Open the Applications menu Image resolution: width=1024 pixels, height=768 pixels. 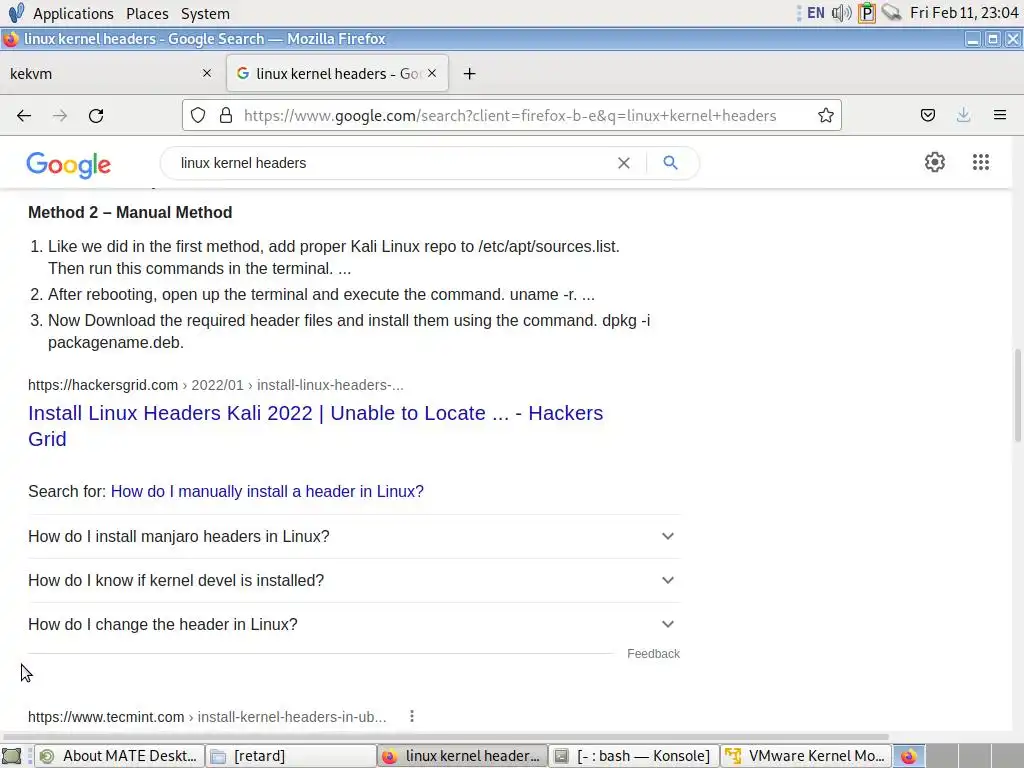pos(73,13)
